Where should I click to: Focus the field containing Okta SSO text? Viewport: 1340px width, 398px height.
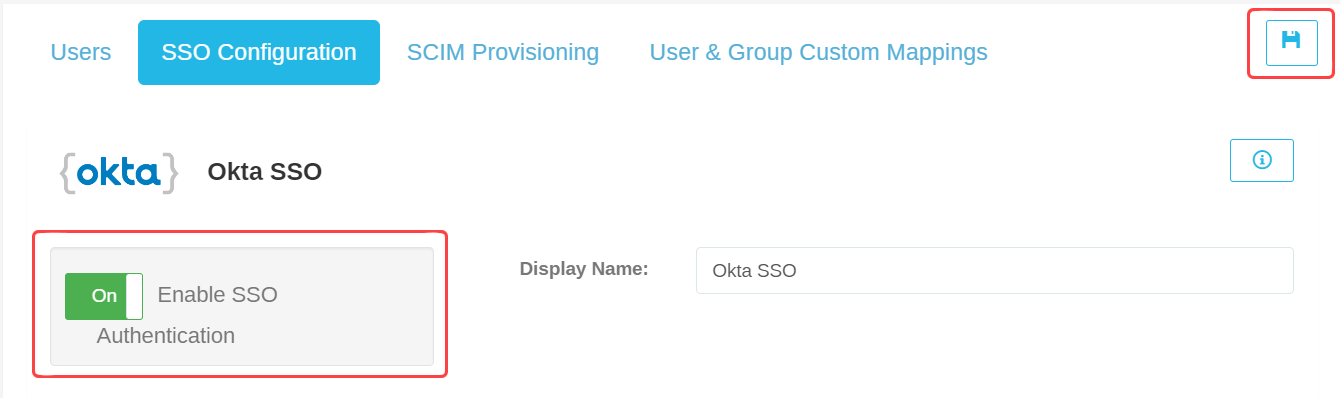click(x=995, y=270)
